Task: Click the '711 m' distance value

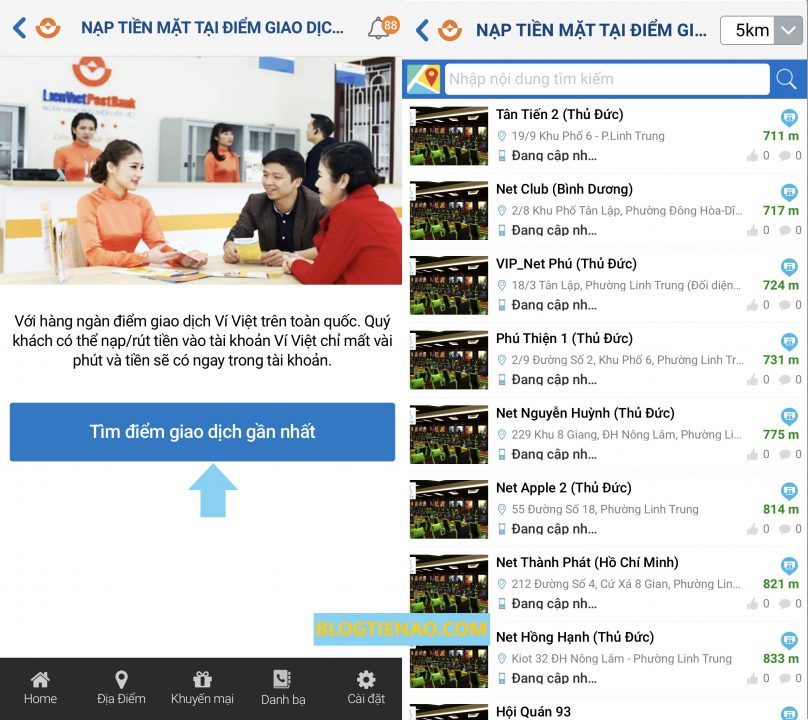Action: click(781, 136)
